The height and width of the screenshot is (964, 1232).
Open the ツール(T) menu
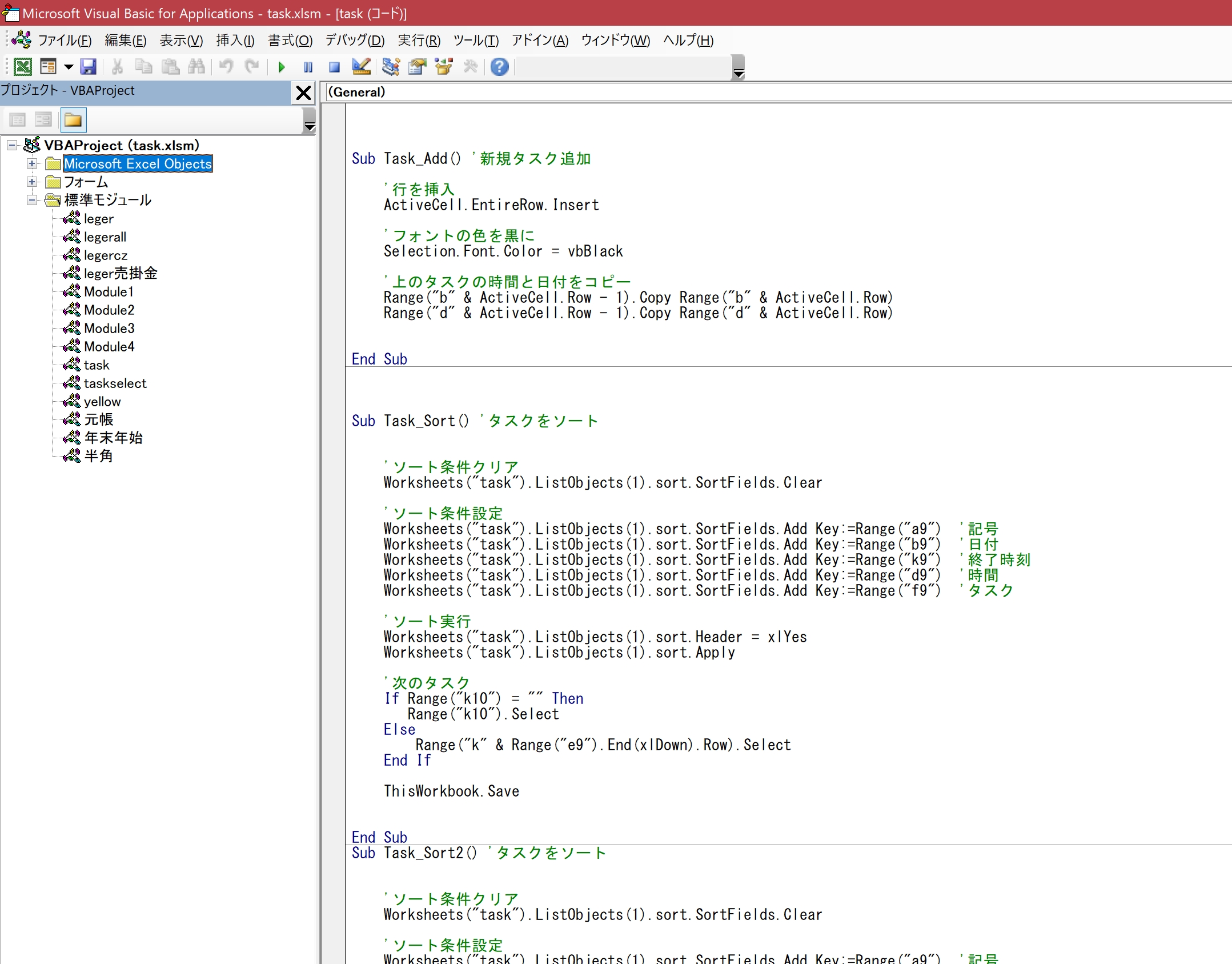(476, 41)
